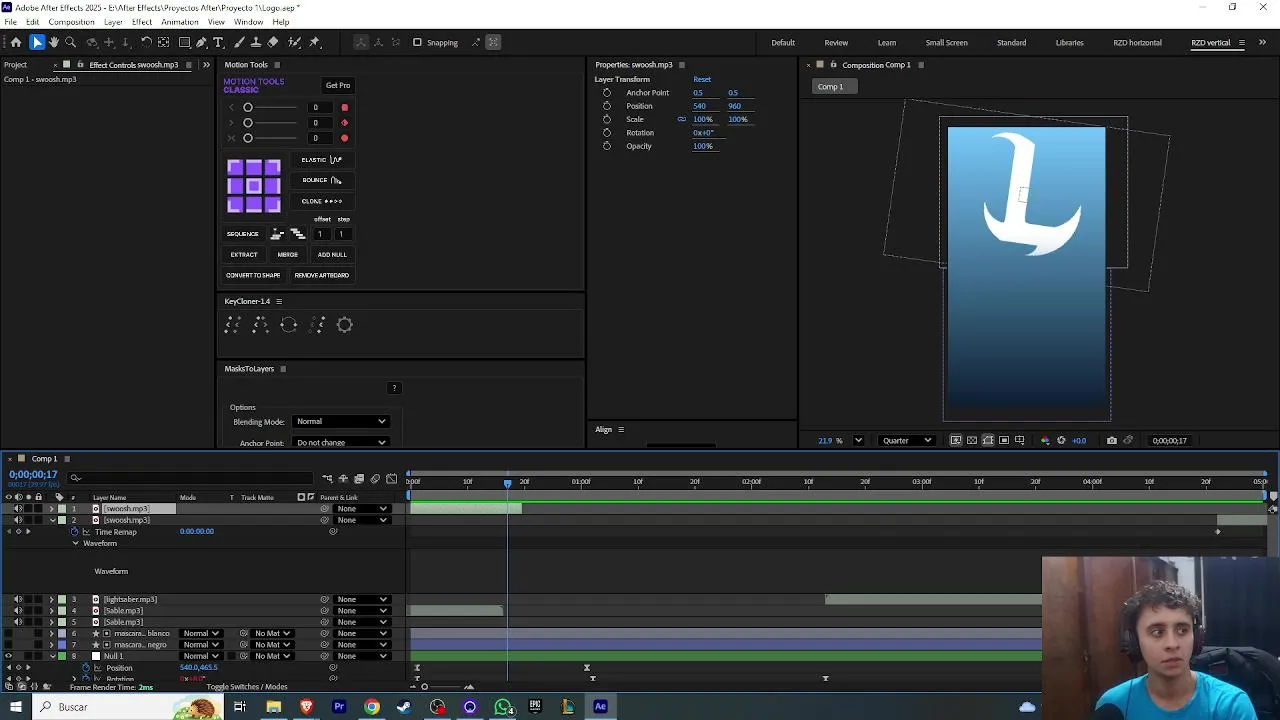Collapse layer 8 Null 1 properties
Viewport: 1280px width, 720px height.
[x=52, y=656]
